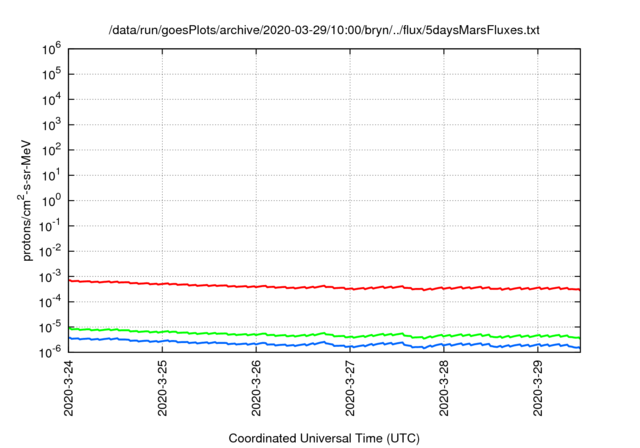Click the 10^0 y-axis tick label
This screenshot has width=640, height=448.
tap(51, 201)
